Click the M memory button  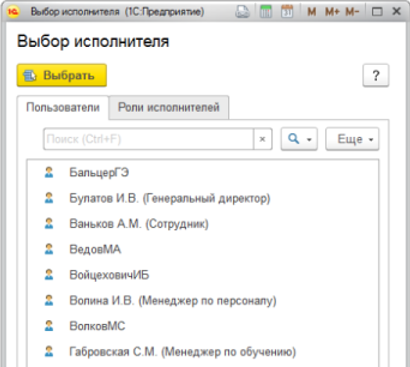click(x=312, y=12)
